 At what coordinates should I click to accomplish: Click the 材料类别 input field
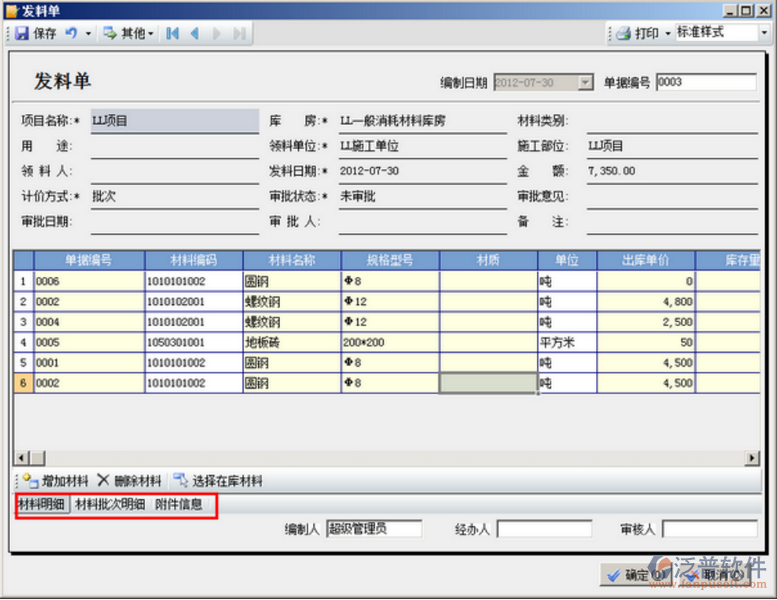[672, 121]
